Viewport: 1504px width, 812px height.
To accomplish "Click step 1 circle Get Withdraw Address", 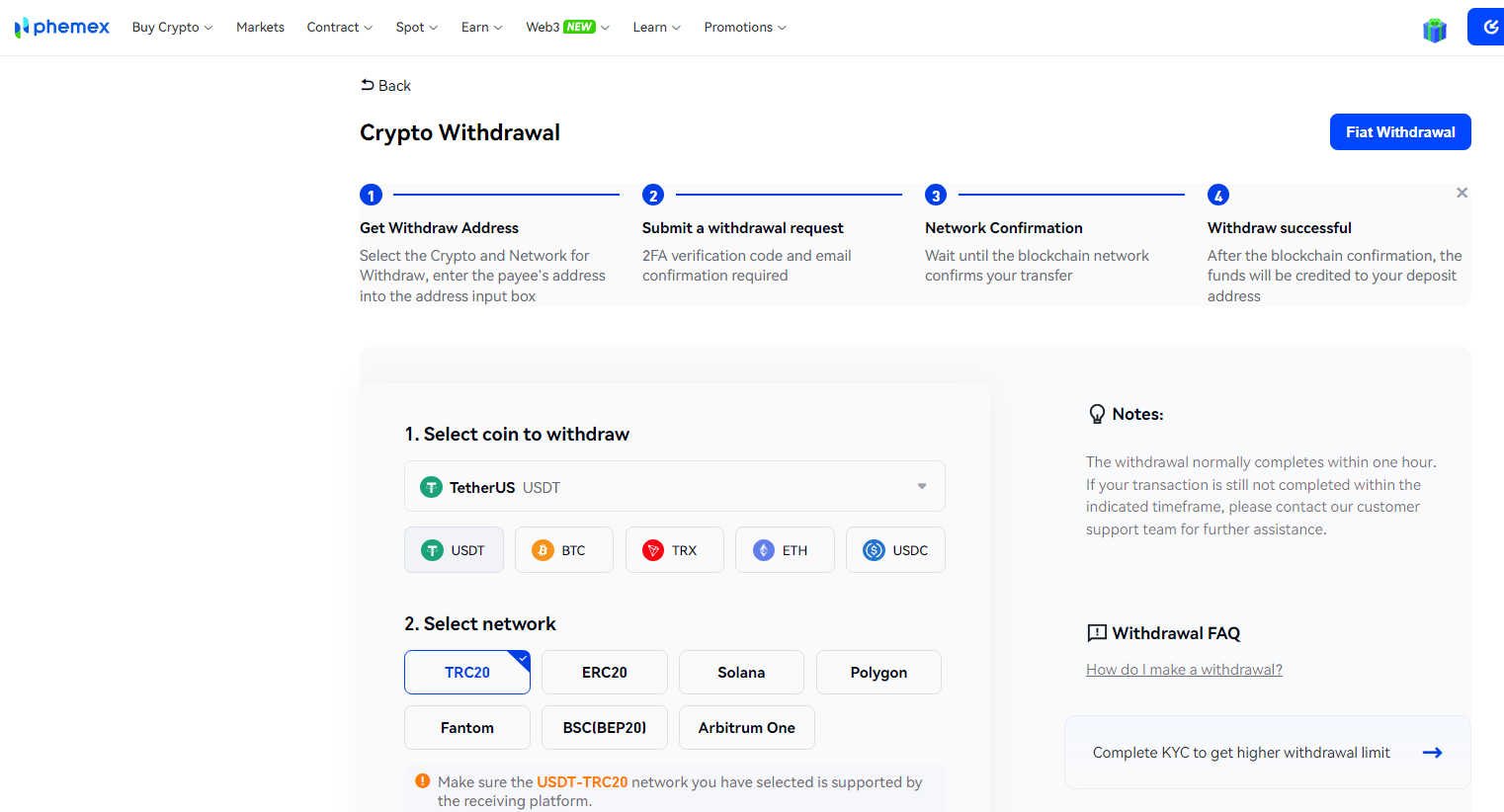I will click(371, 195).
